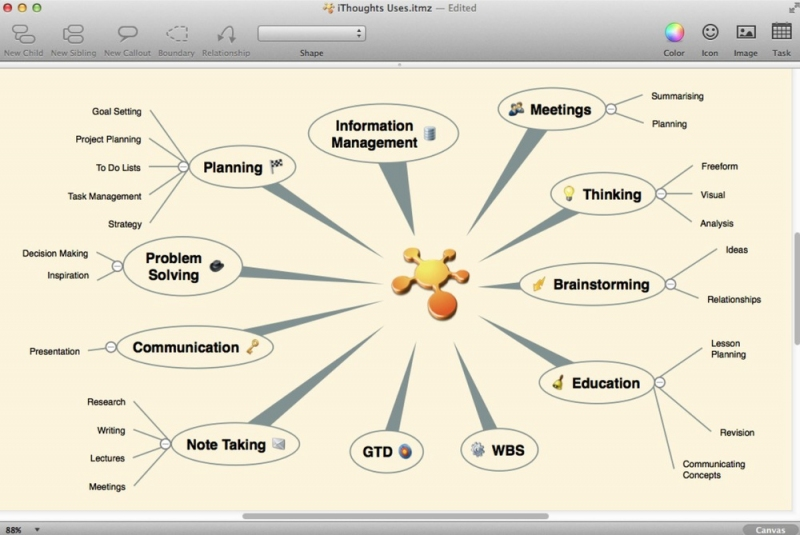Viewport: 800px width, 535px height.
Task: Select the Education topic node
Action: 596,383
